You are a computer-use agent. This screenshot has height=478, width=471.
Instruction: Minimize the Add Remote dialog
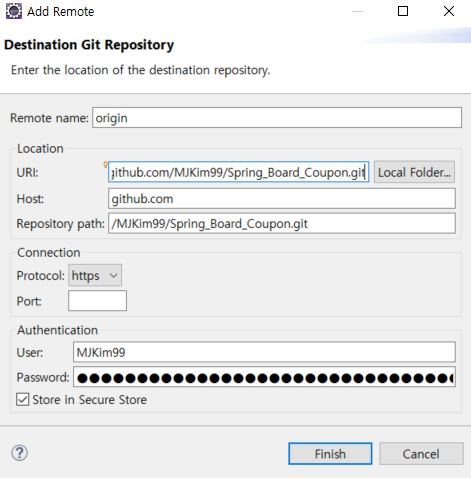click(x=358, y=11)
